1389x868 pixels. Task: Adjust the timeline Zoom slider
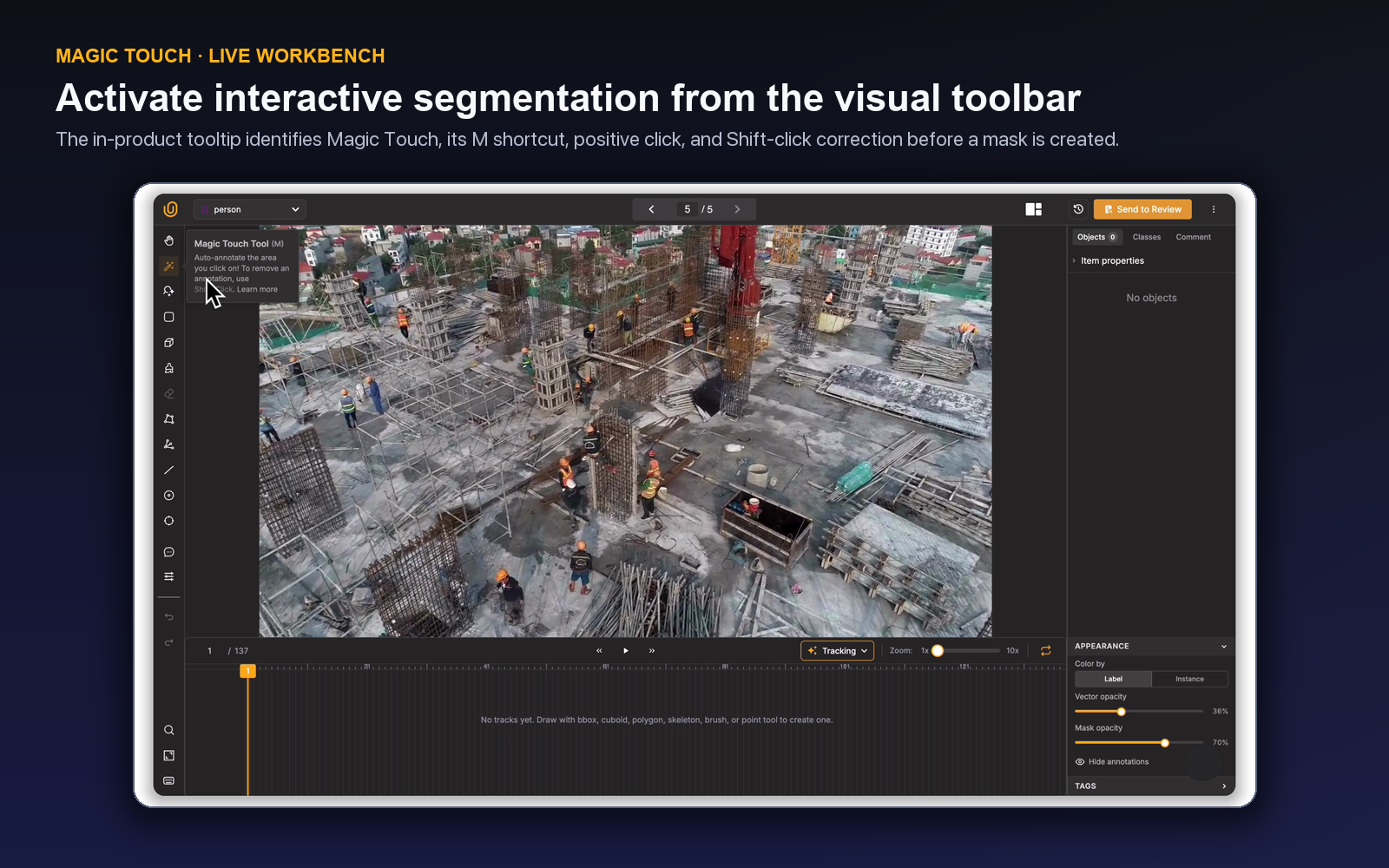967,651
